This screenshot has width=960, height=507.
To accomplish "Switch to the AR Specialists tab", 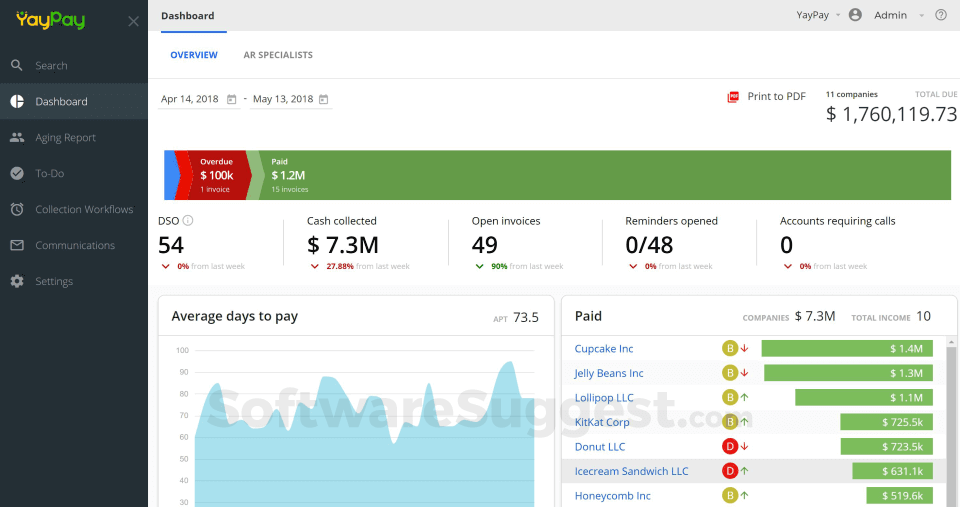I will [278, 55].
